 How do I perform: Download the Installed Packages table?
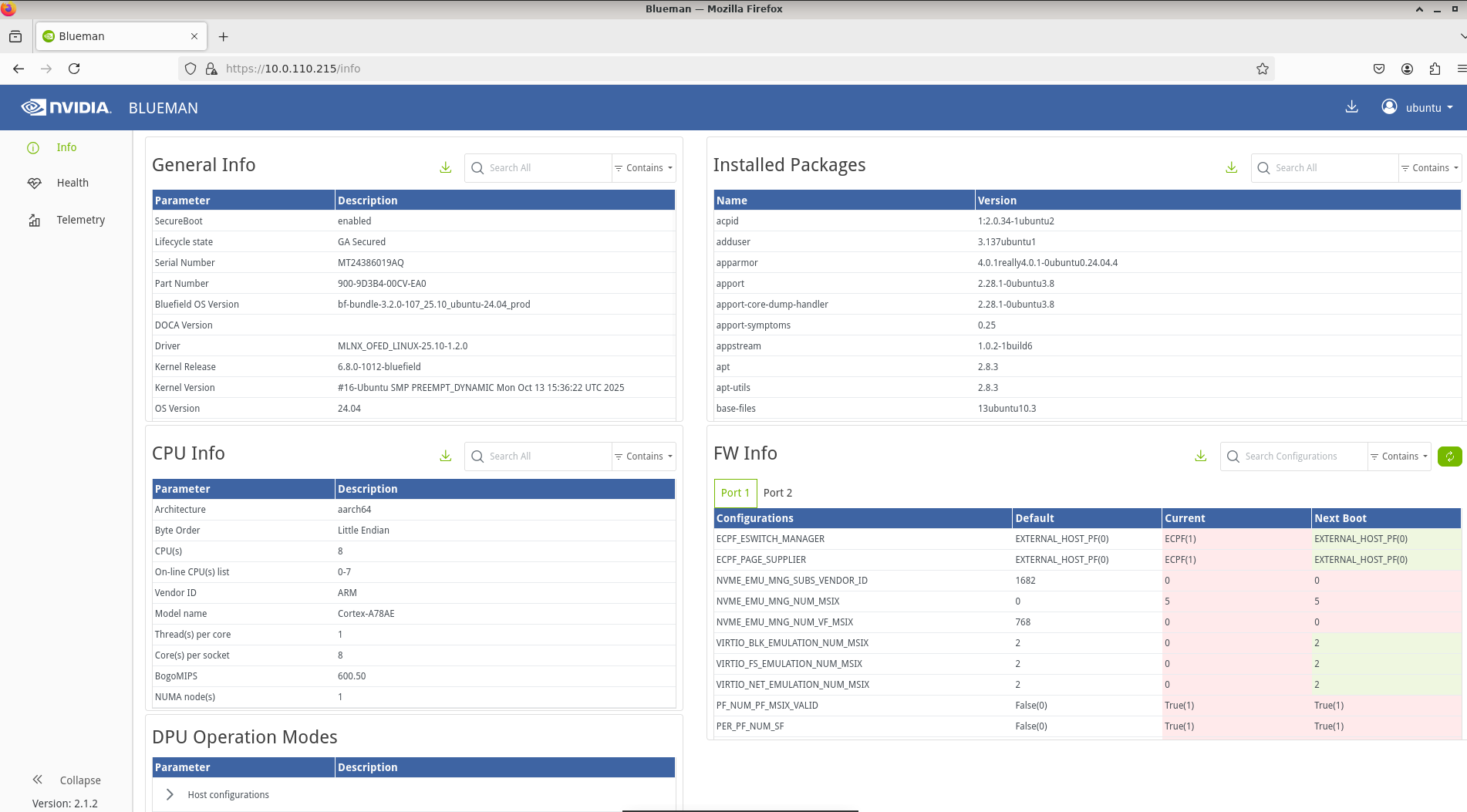point(1232,167)
